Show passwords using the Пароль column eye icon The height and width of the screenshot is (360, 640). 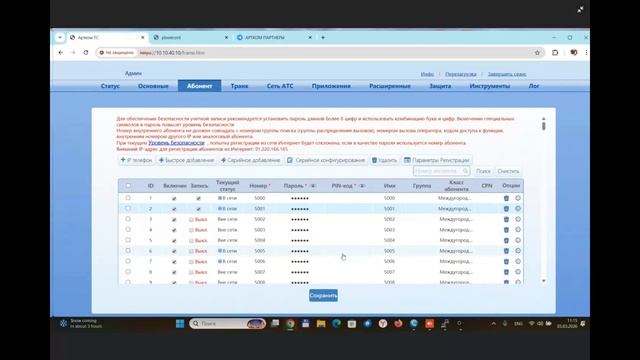[x=313, y=186]
